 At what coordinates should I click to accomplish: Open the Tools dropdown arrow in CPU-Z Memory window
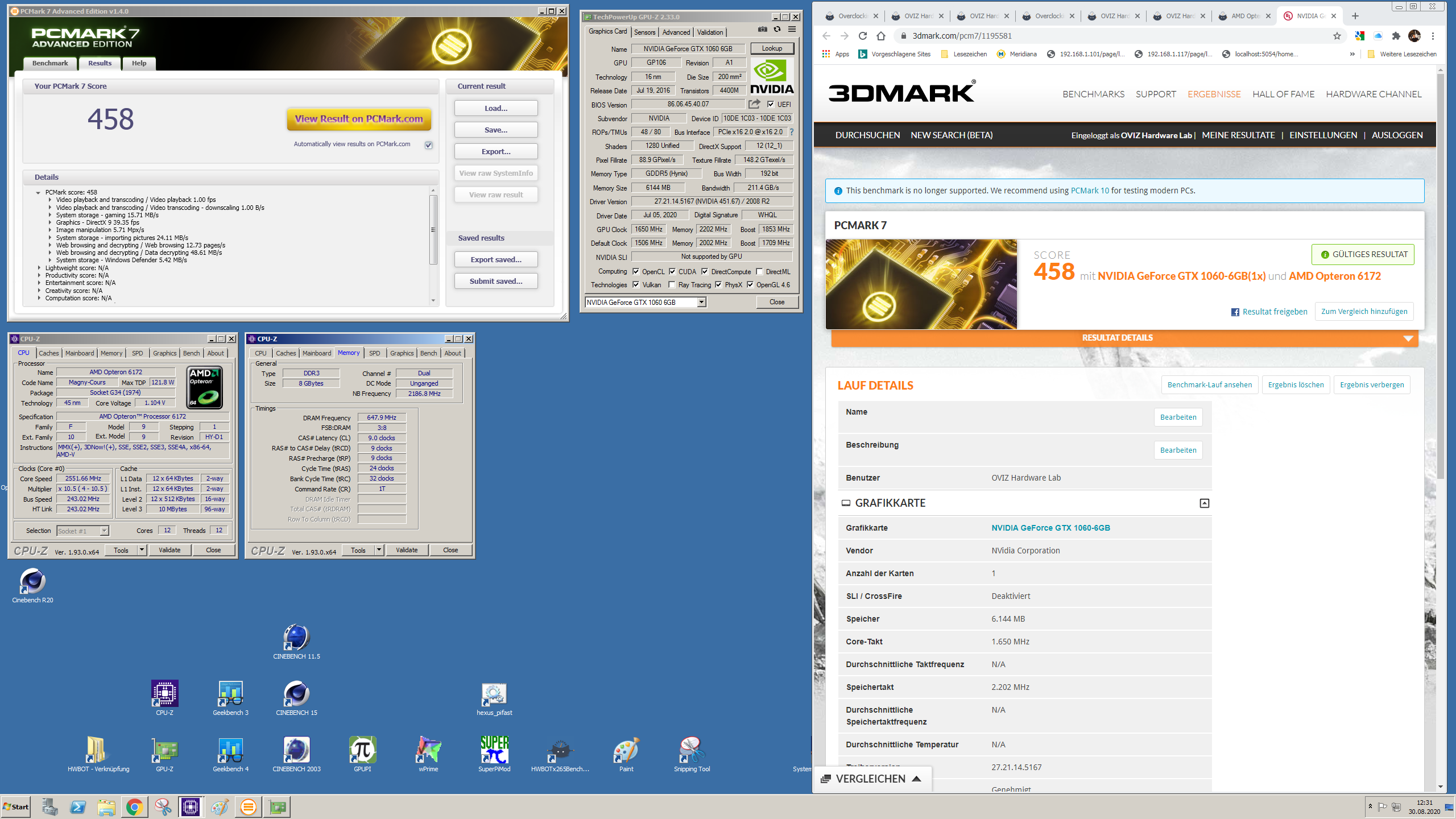379,550
